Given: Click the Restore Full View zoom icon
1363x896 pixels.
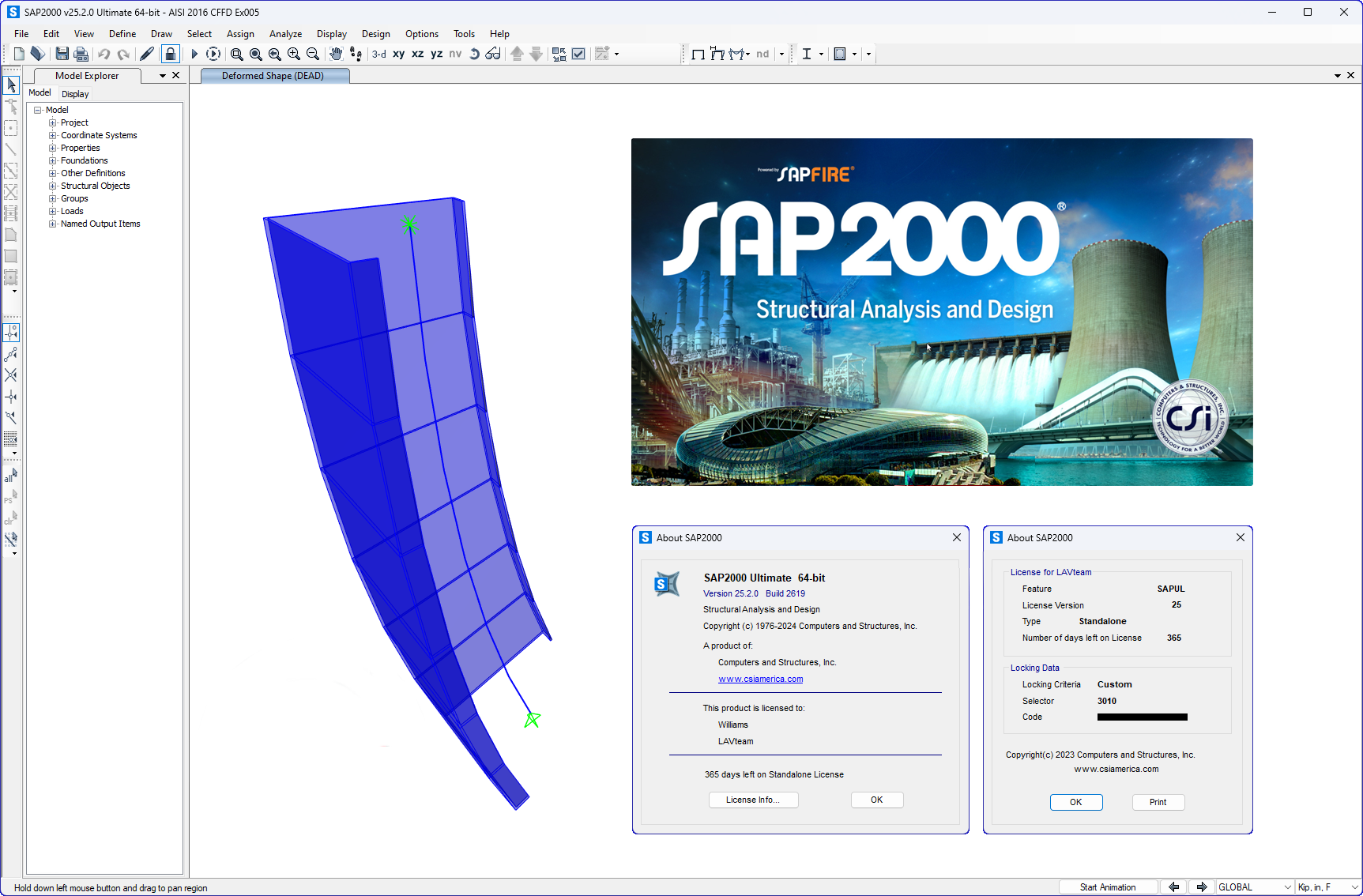Looking at the screenshot, I should (256, 54).
